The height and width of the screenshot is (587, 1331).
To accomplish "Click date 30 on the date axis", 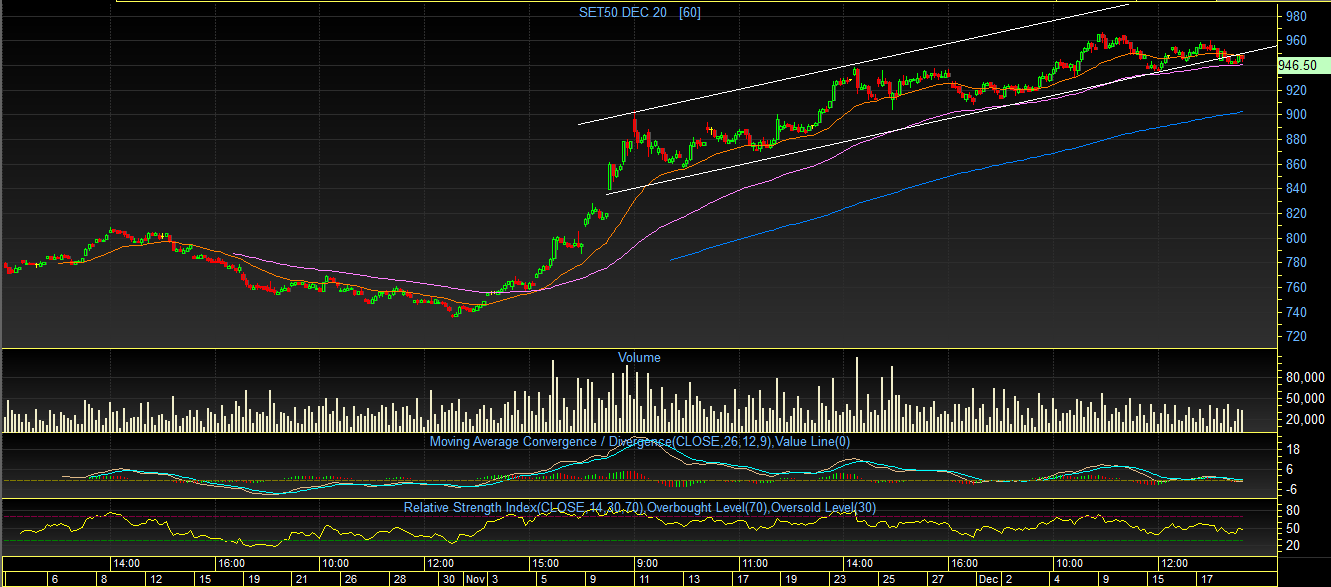I will 449,579.
